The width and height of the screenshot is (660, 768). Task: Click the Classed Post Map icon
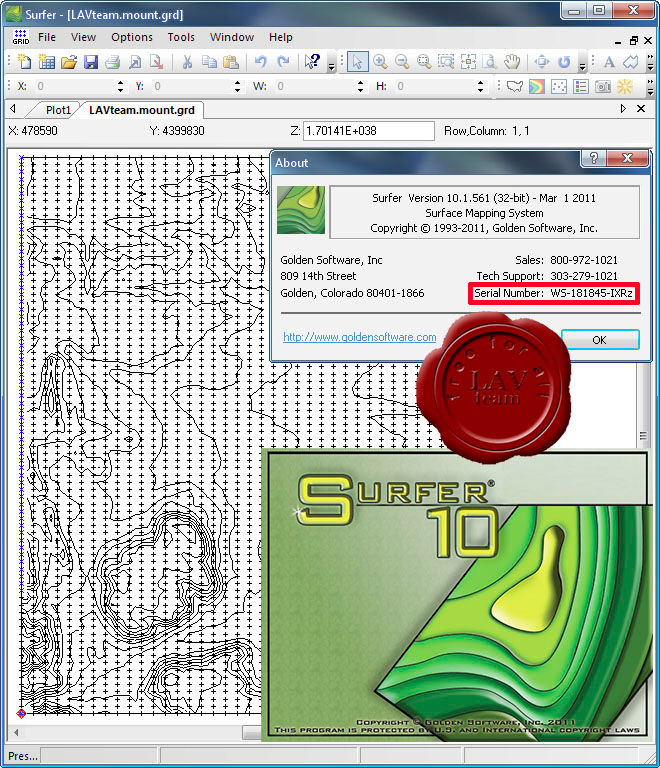(581, 87)
